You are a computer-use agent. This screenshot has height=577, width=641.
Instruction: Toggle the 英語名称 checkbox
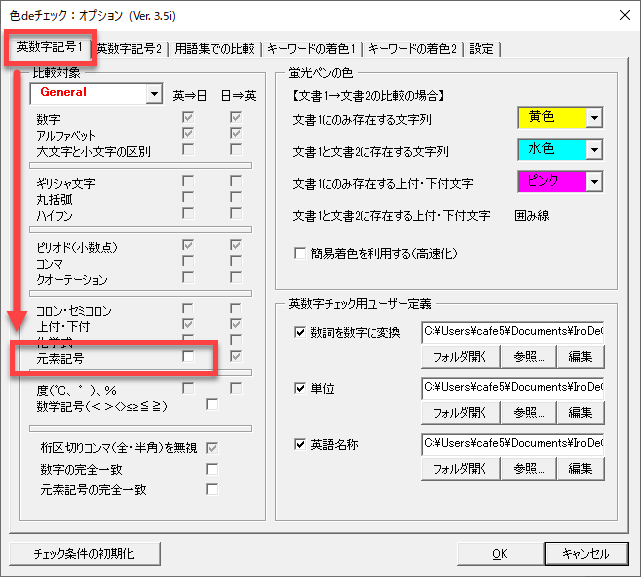301,444
